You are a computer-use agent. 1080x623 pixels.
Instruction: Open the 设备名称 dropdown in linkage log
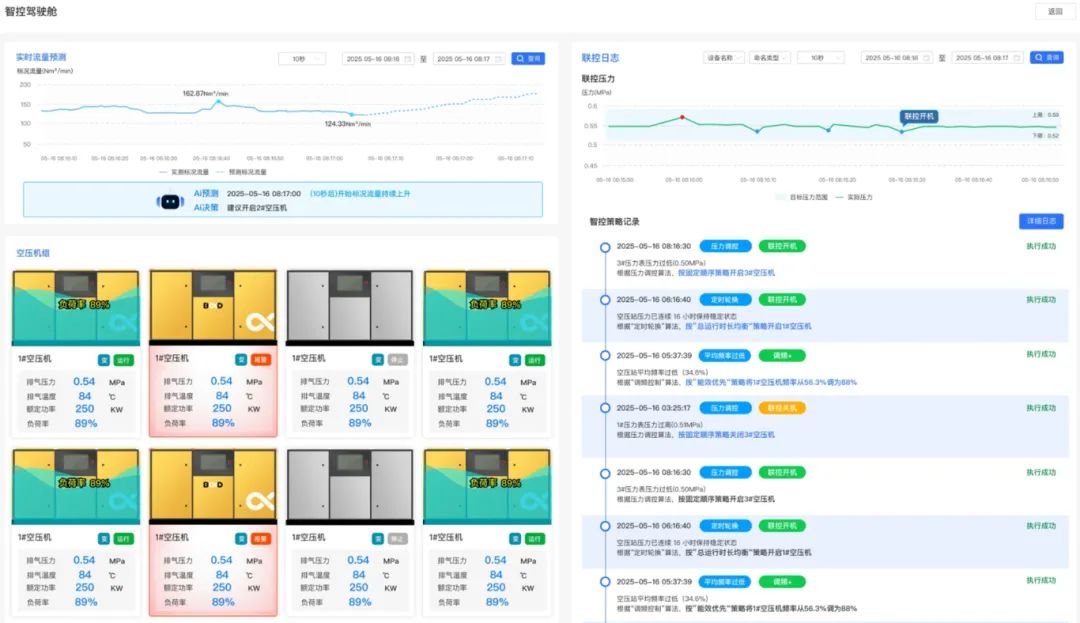[x=724, y=58]
